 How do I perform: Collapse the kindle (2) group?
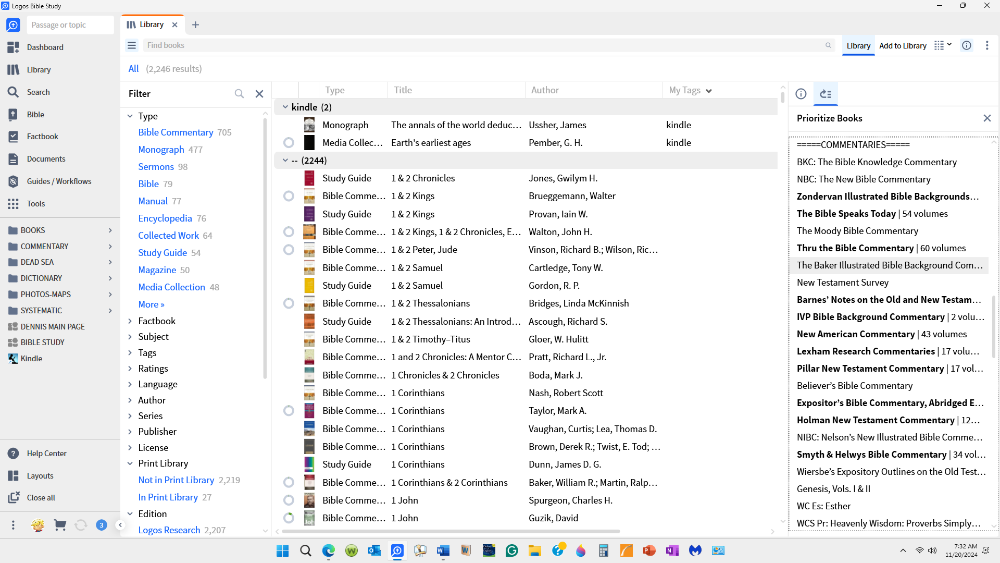tap(285, 107)
